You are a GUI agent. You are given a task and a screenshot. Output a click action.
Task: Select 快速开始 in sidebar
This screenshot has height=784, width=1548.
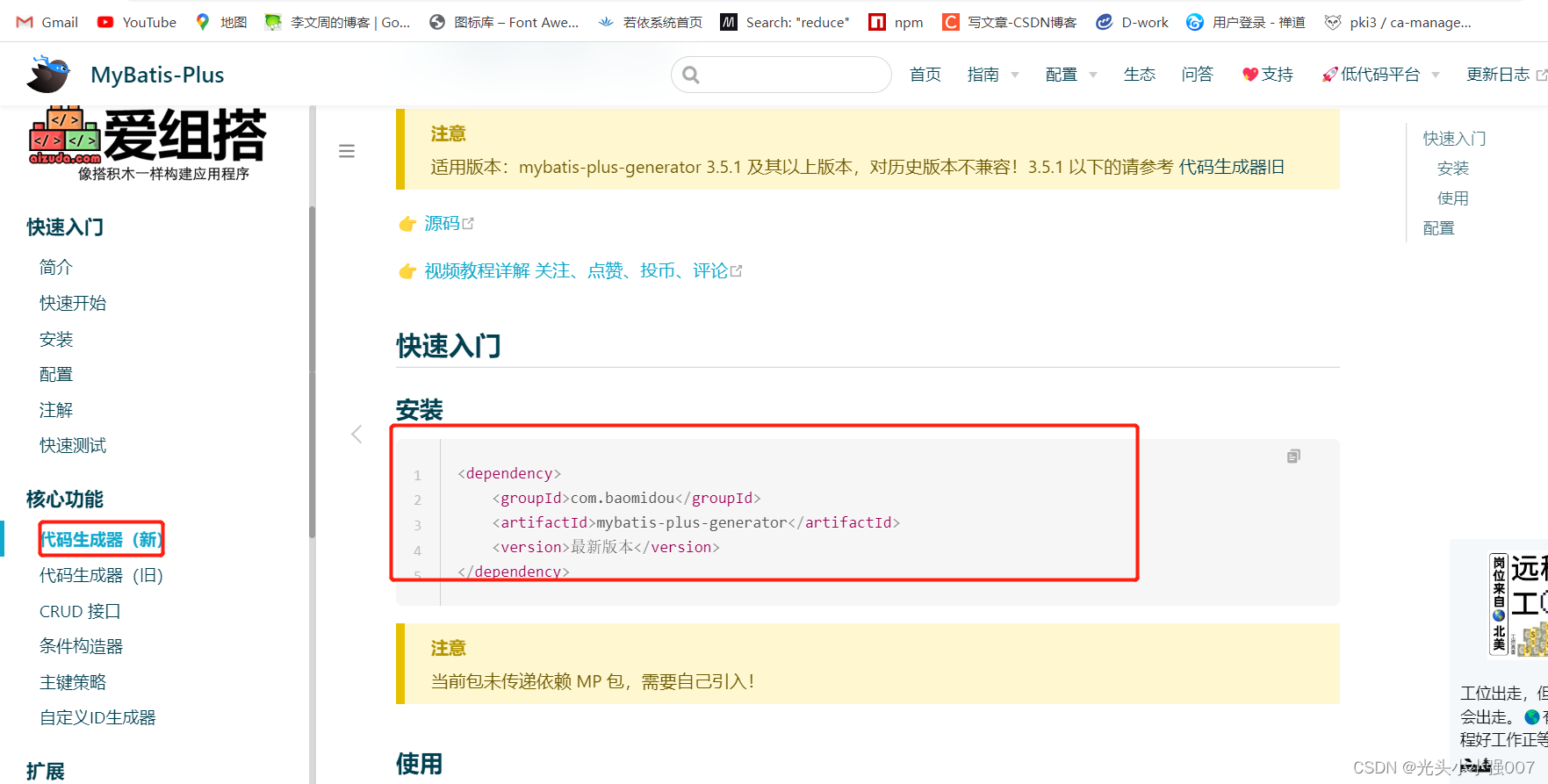pos(73,303)
